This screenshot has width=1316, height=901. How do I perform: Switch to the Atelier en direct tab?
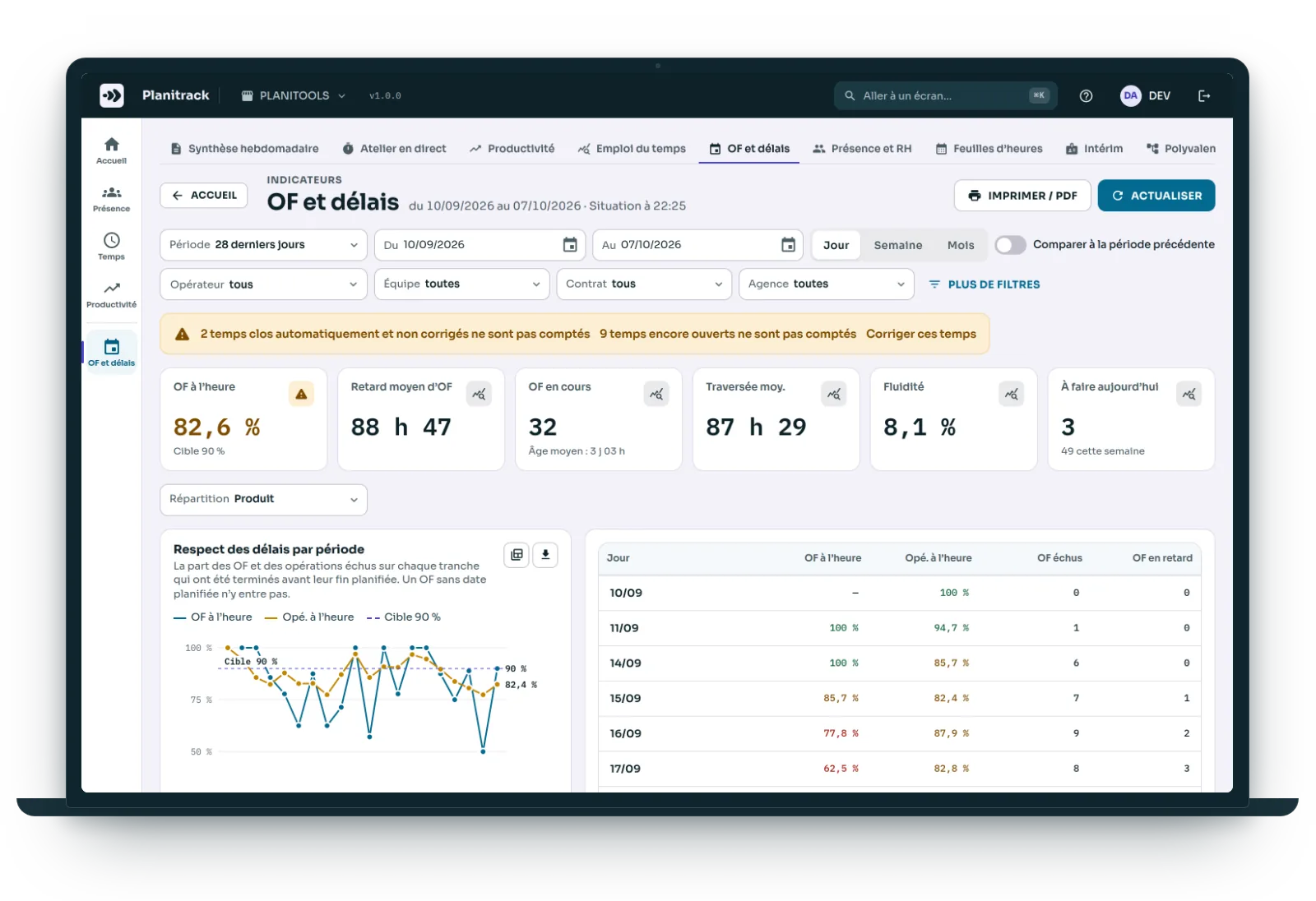pos(394,149)
